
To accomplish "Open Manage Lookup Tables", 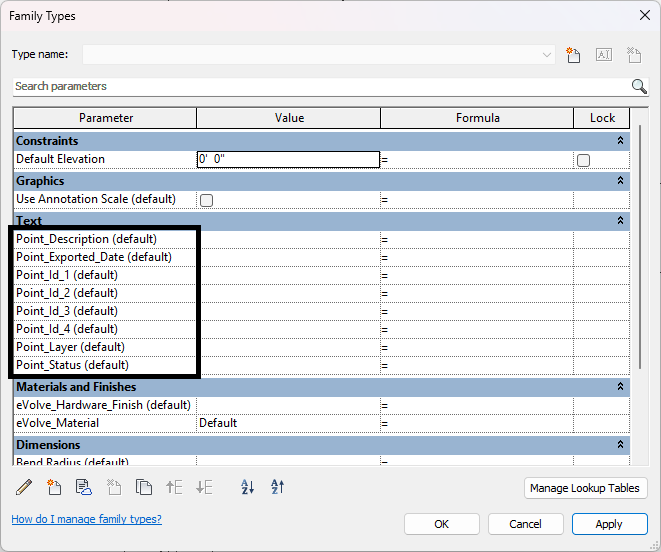I will pos(586,488).
